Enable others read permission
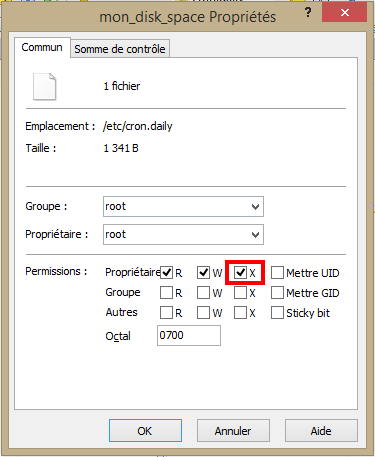This screenshot has width=375, height=457. 166,313
